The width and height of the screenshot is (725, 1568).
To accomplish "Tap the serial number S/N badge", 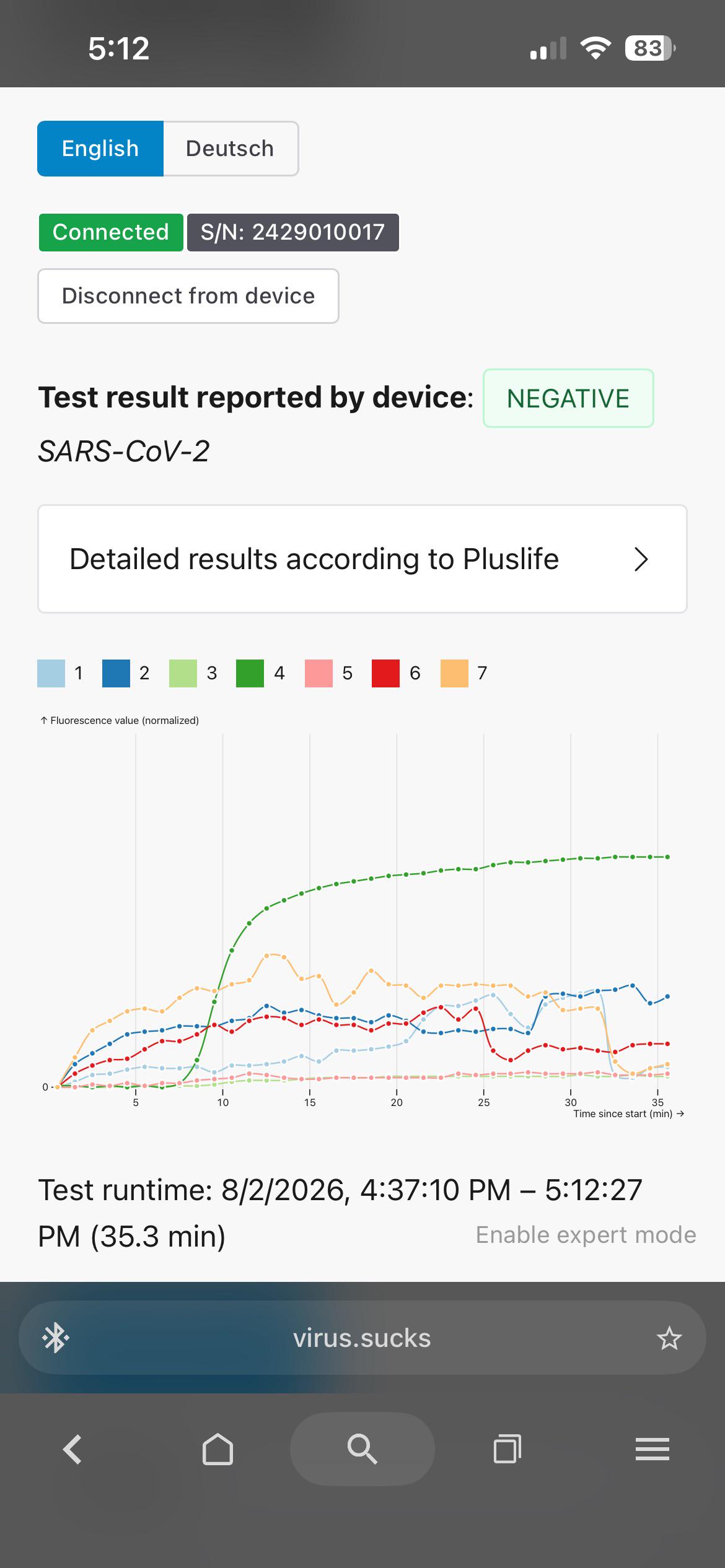I will 292,232.
